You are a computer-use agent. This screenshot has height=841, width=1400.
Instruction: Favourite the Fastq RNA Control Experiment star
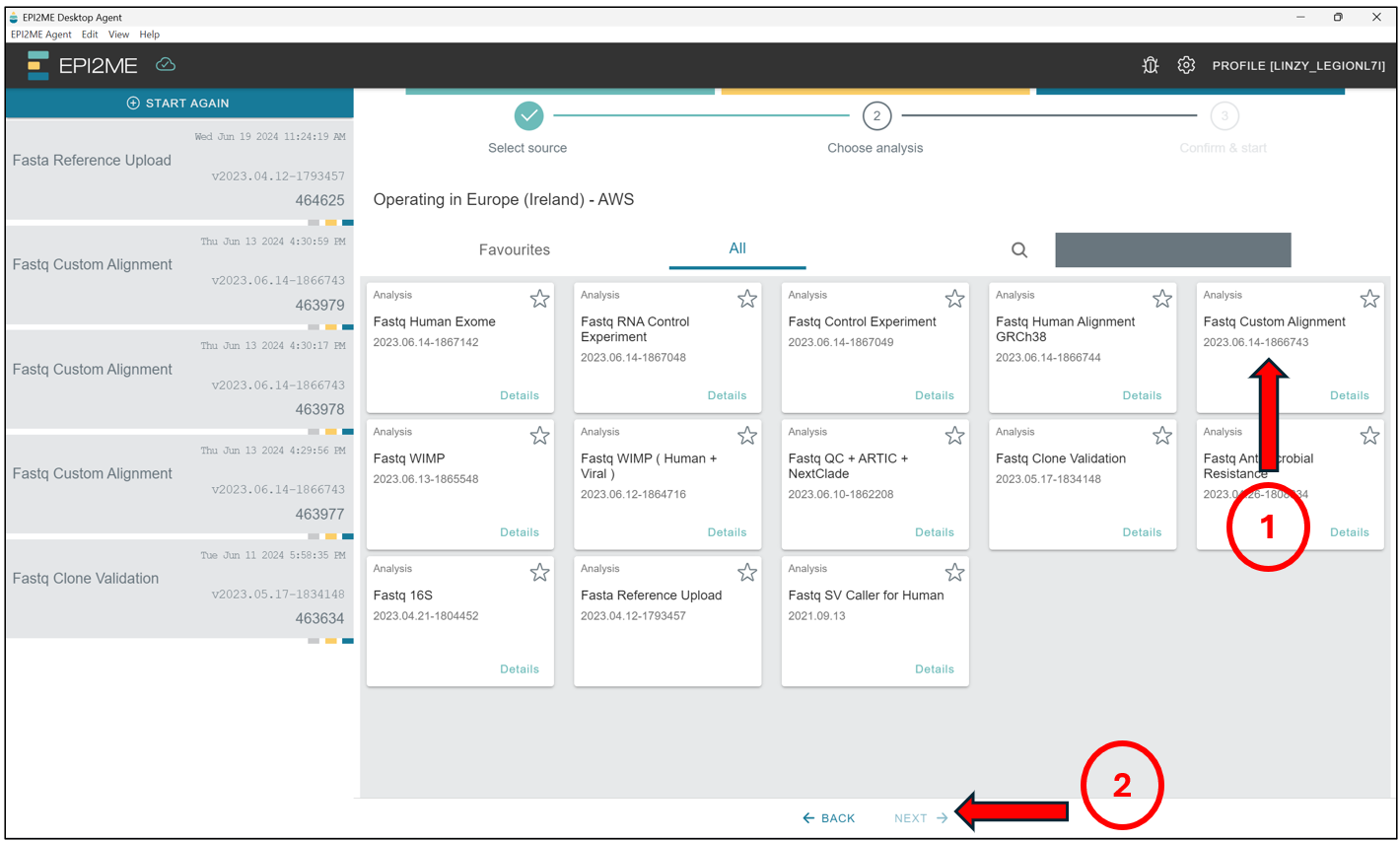747,299
